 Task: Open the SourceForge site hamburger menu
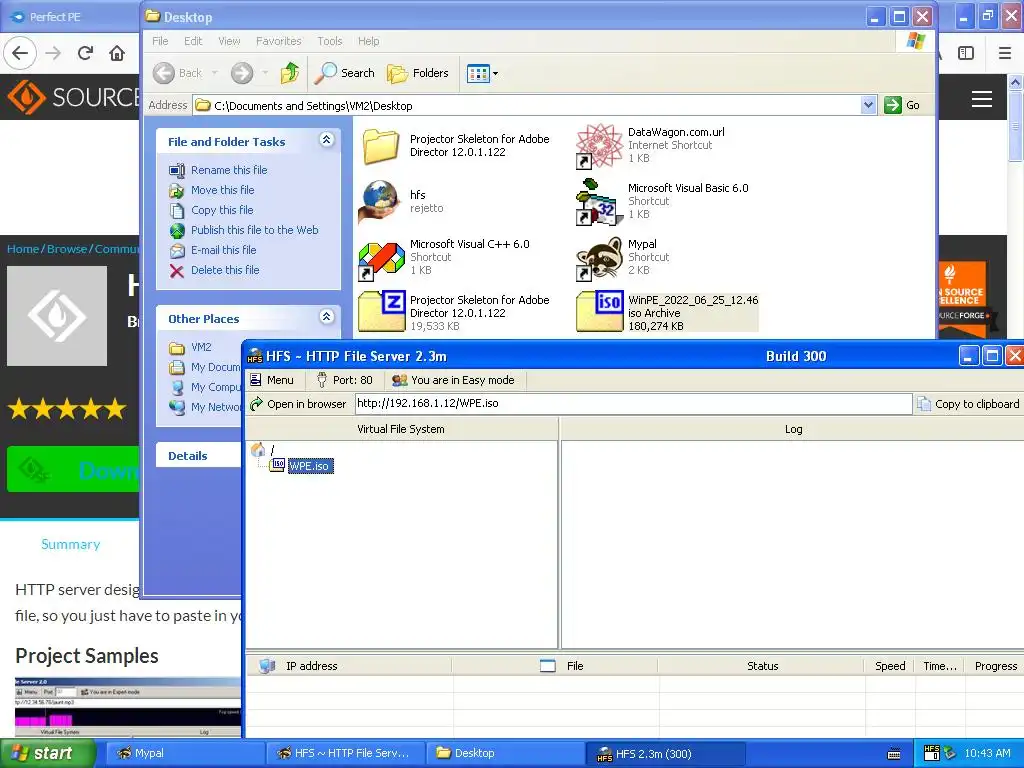[982, 99]
